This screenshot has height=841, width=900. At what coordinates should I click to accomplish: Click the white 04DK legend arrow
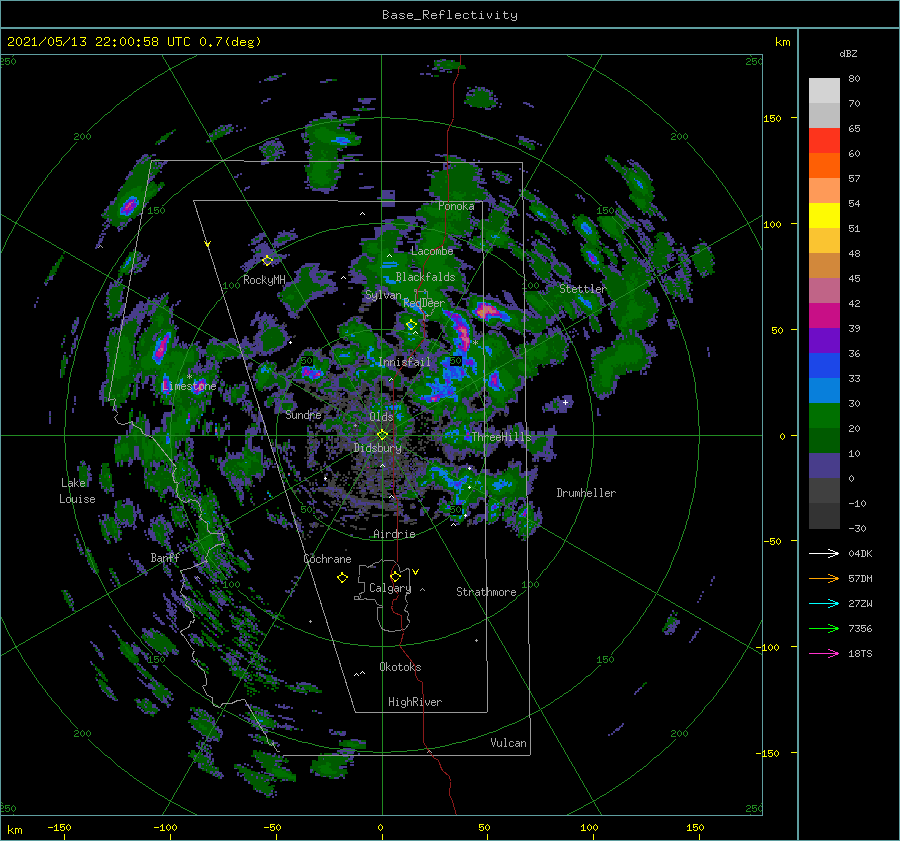[824, 553]
